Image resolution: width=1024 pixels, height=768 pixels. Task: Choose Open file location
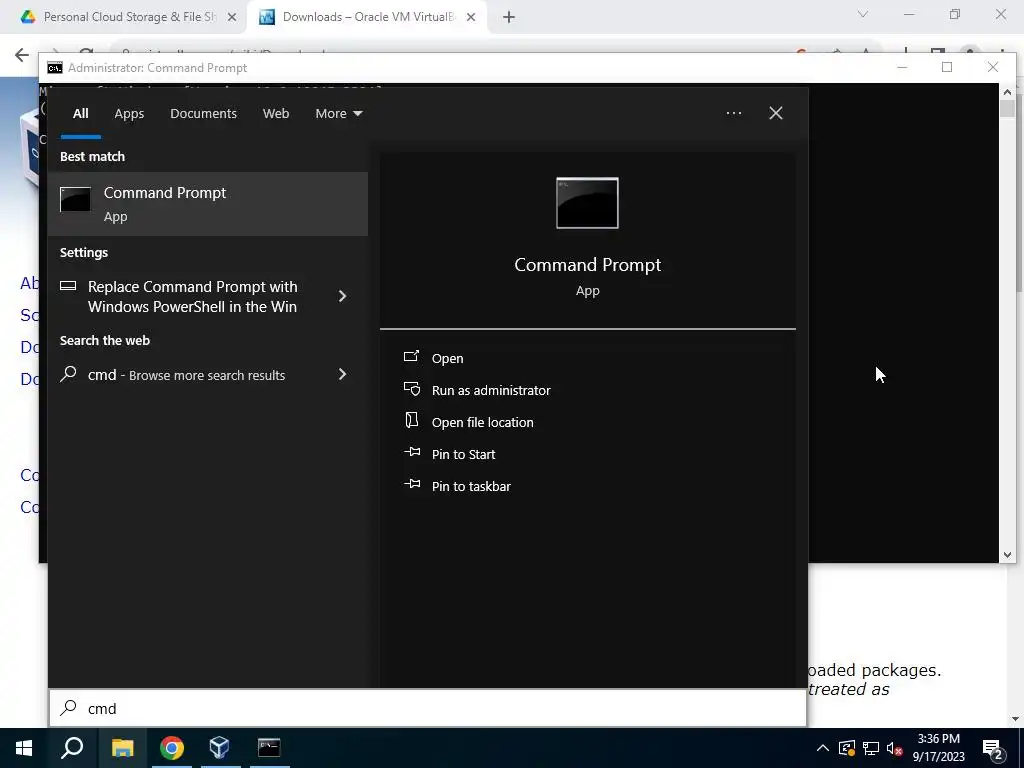(x=483, y=423)
